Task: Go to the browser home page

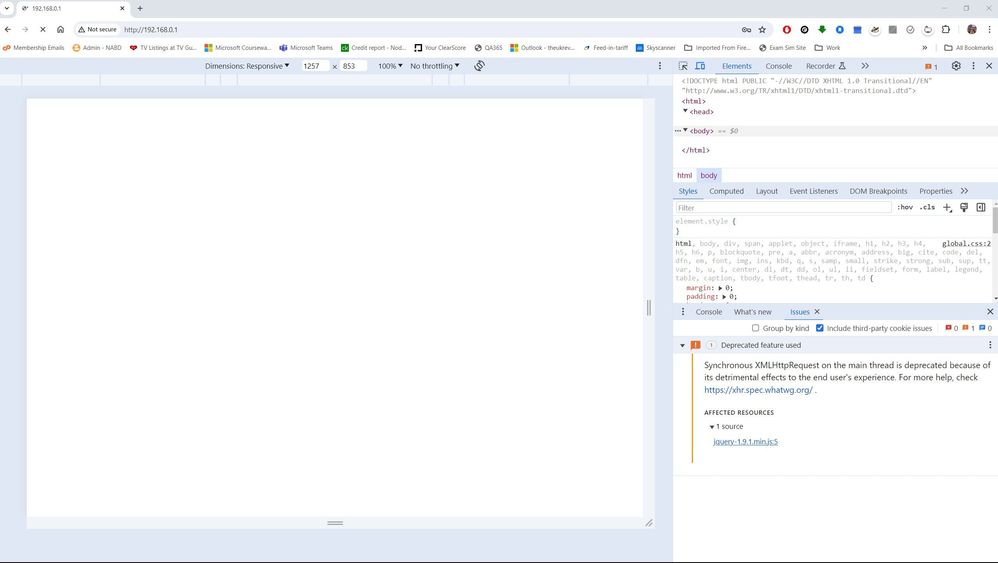Action: click(x=60, y=29)
